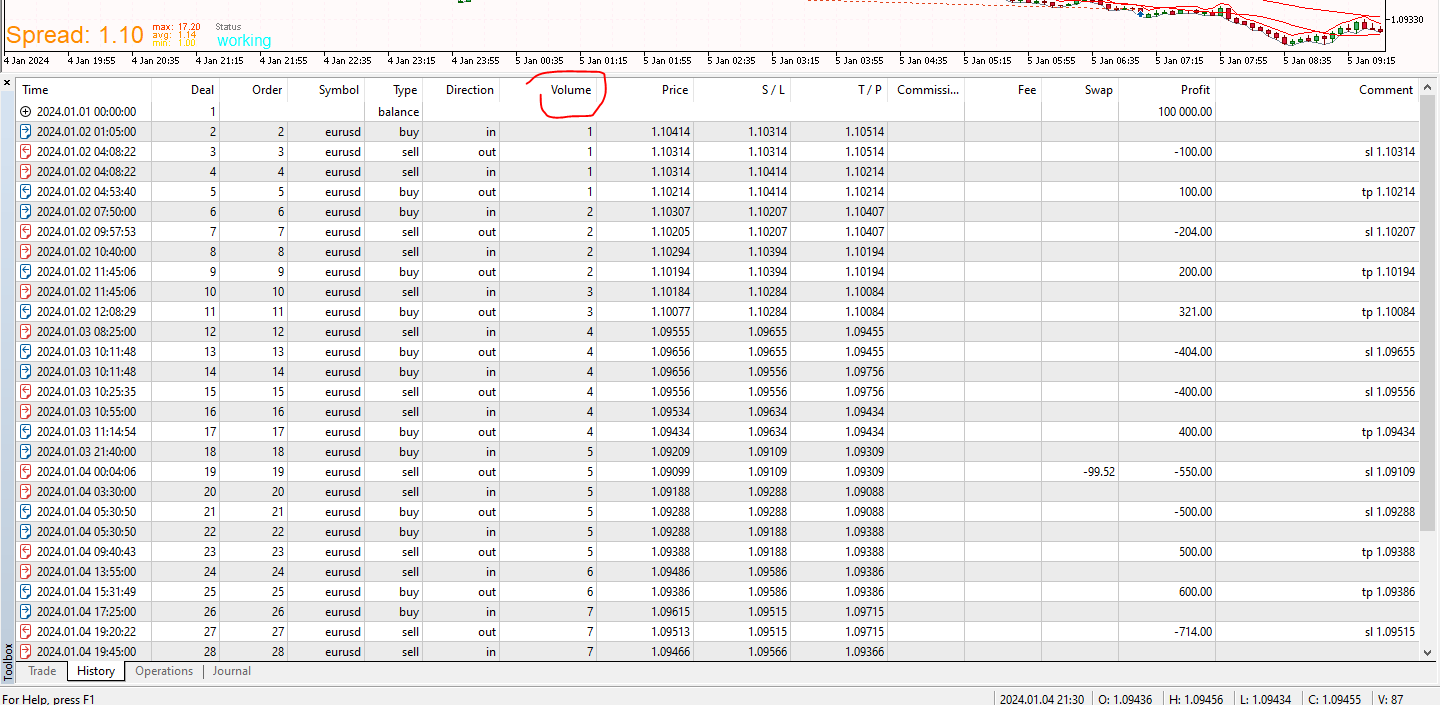This screenshot has width=1440, height=705.
Task: Click the Symbol column header
Action: click(326, 90)
